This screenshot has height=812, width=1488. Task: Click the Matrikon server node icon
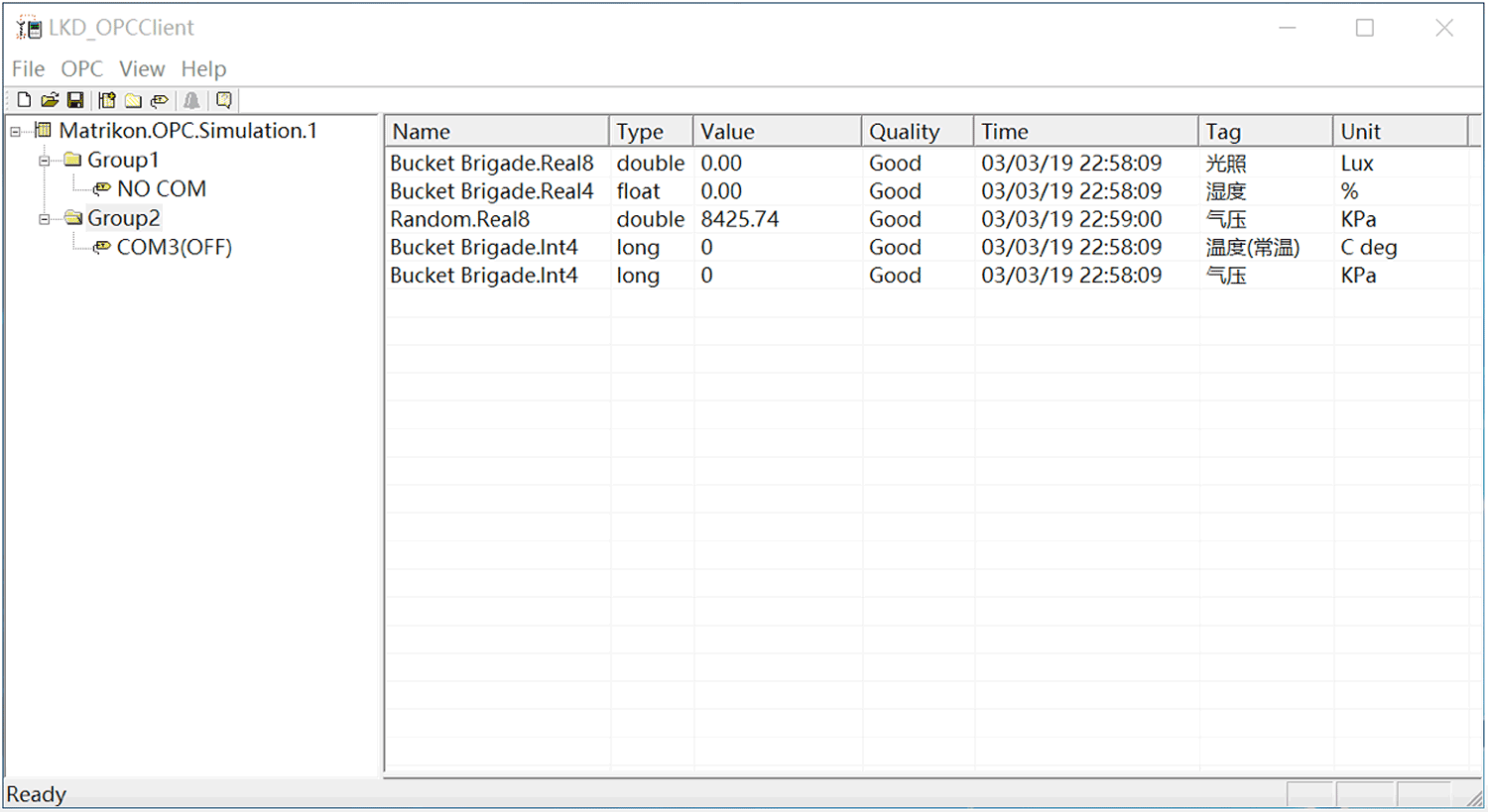[43, 130]
